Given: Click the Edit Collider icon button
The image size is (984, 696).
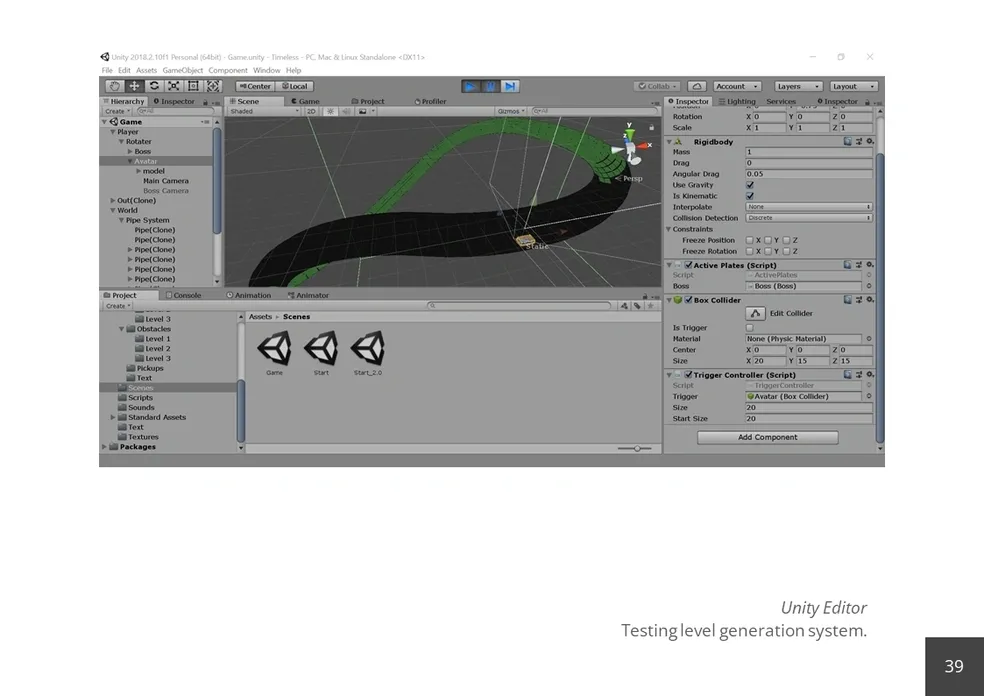Looking at the screenshot, I should tap(755, 314).
